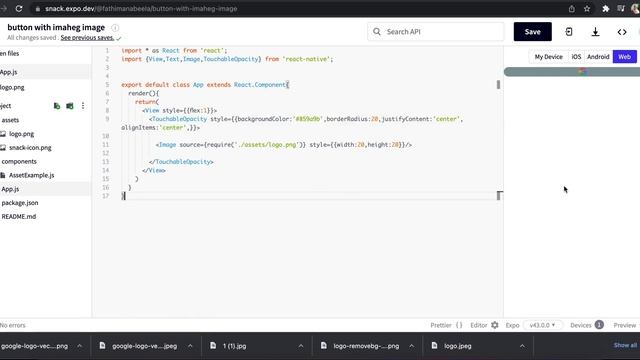
Task: Open logo.png in assets folder
Action: 21,134
